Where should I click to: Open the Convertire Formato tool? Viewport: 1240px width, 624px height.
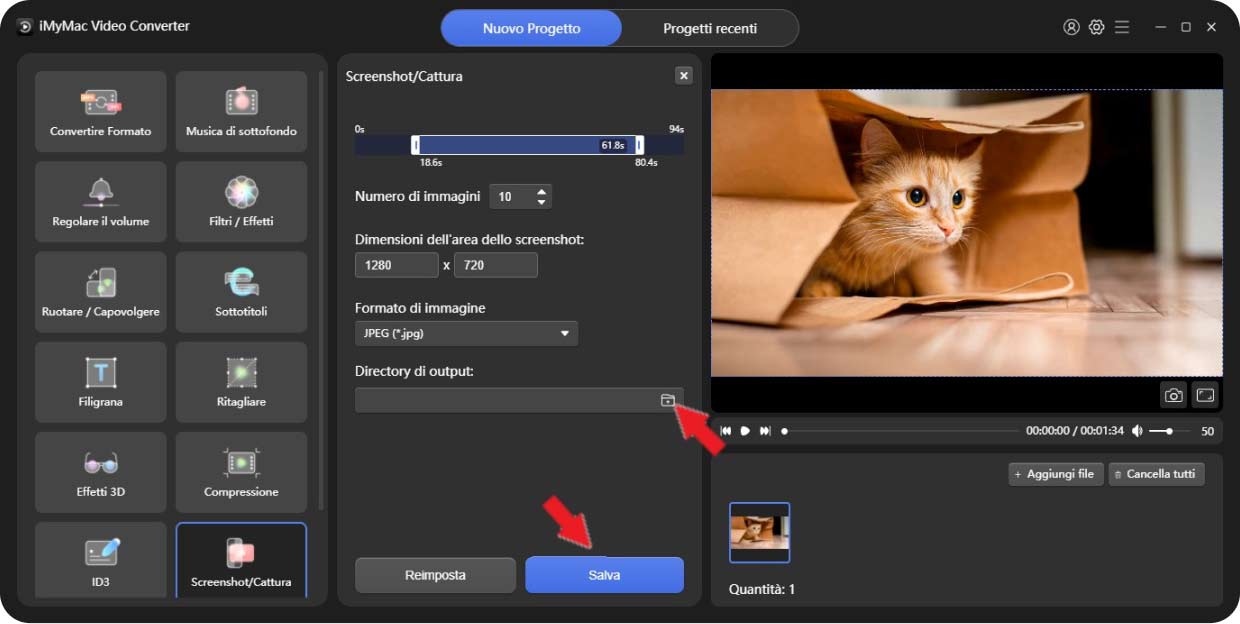pyautogui.click(x=100, y=111)
